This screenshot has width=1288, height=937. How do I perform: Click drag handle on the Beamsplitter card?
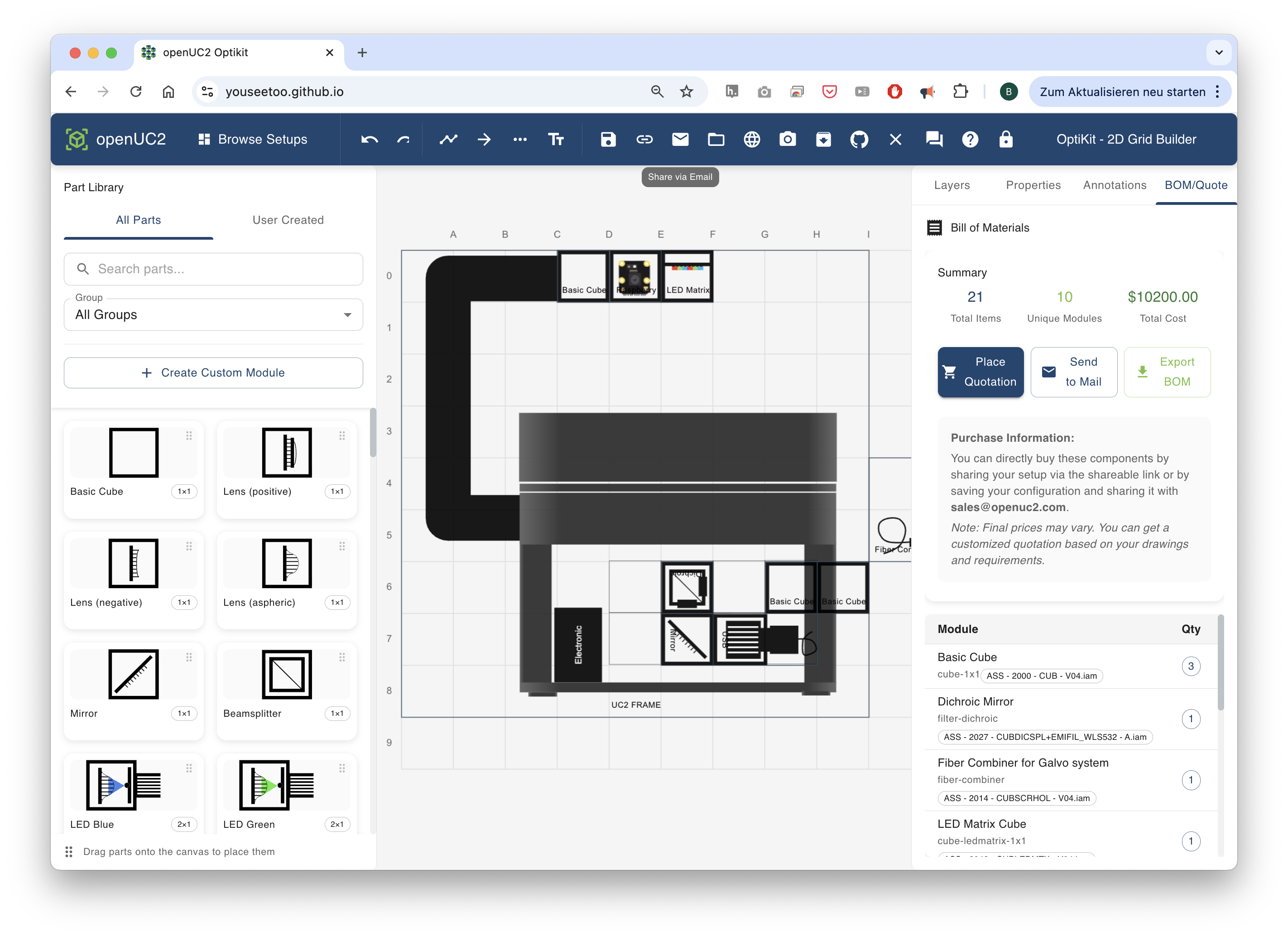[342, 657]
